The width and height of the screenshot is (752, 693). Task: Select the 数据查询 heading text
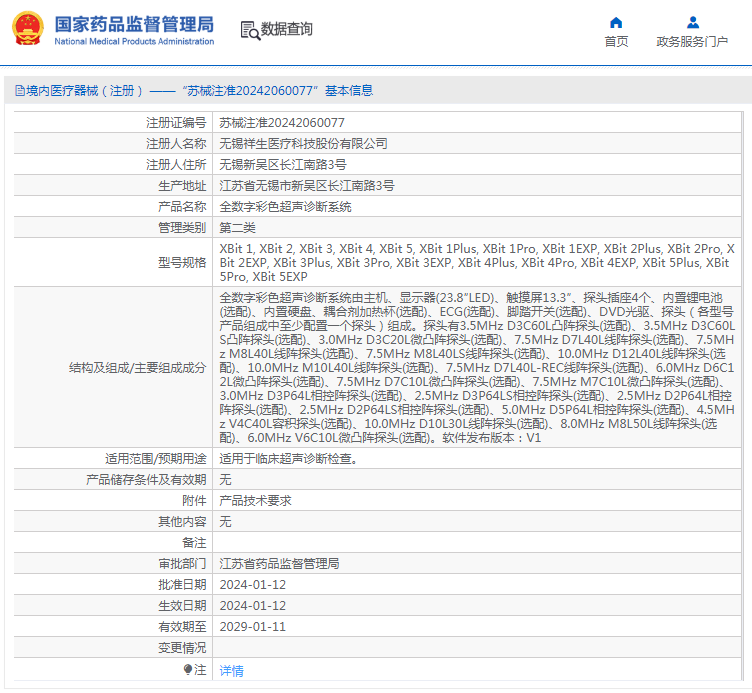pos(286,30)
